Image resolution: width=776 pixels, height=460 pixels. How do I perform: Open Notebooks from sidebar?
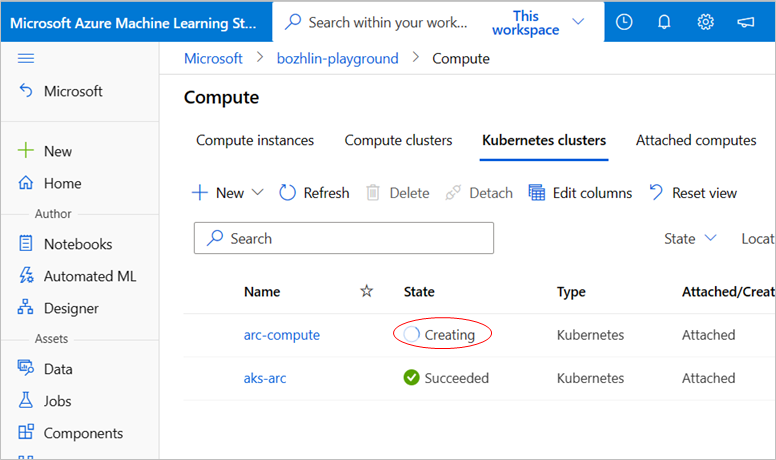pyautogui.click(x=77, y=244)
